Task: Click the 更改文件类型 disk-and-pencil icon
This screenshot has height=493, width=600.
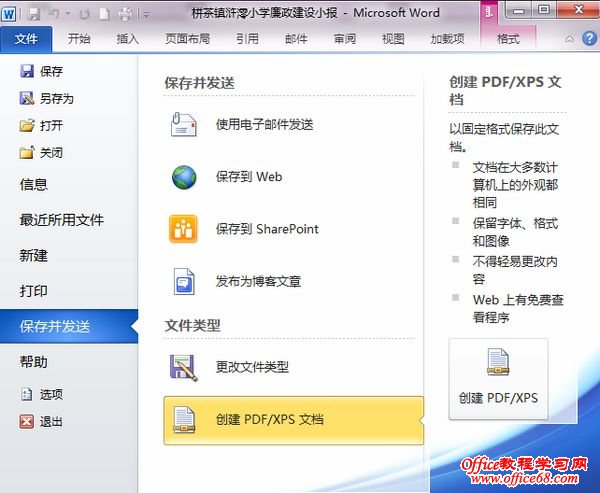Action: click(184, 367)
